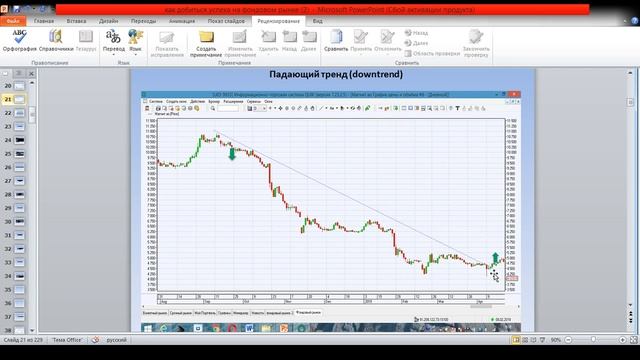Click the spell check status icon
640x360 pixels.
95,340
